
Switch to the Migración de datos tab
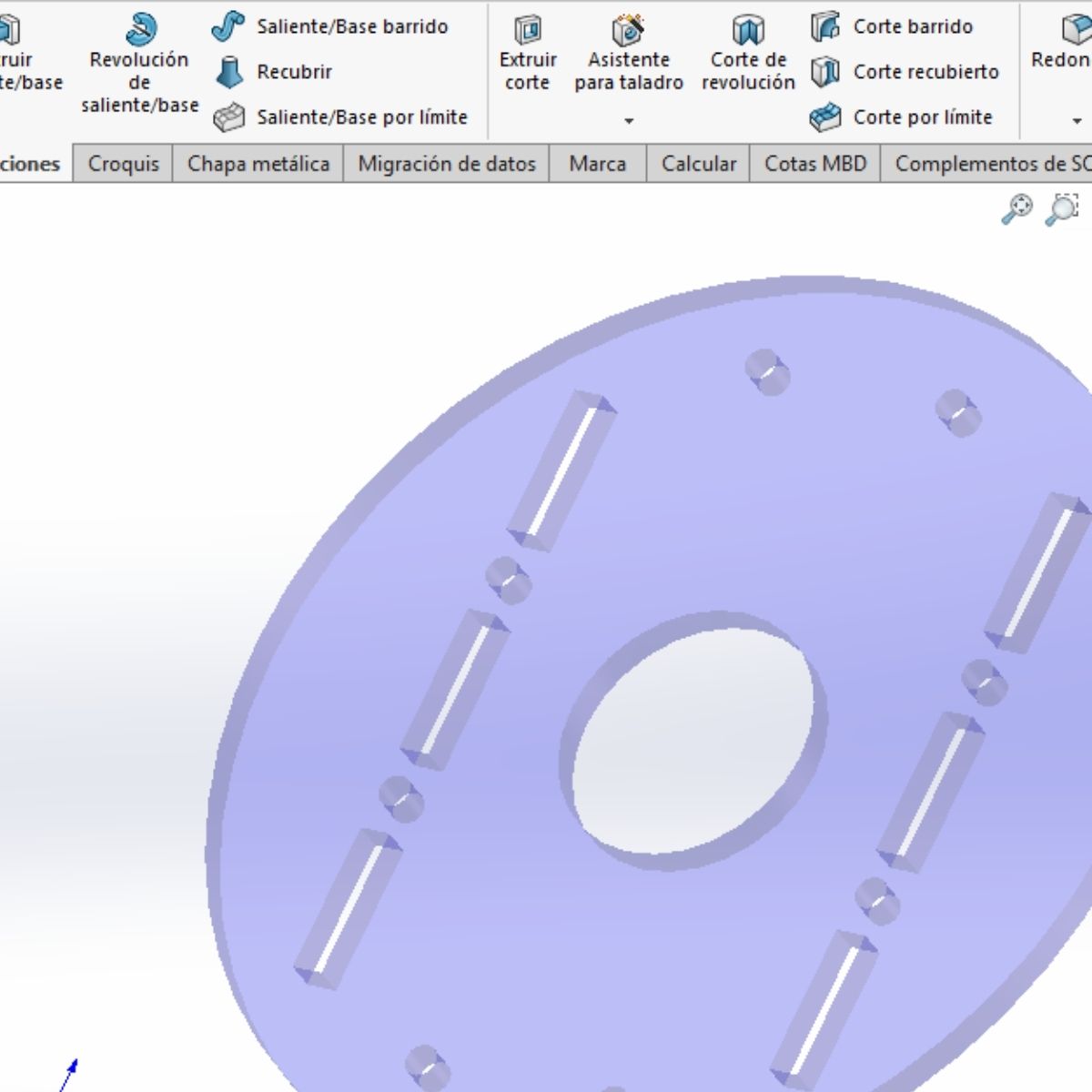[x=446, y=164]
